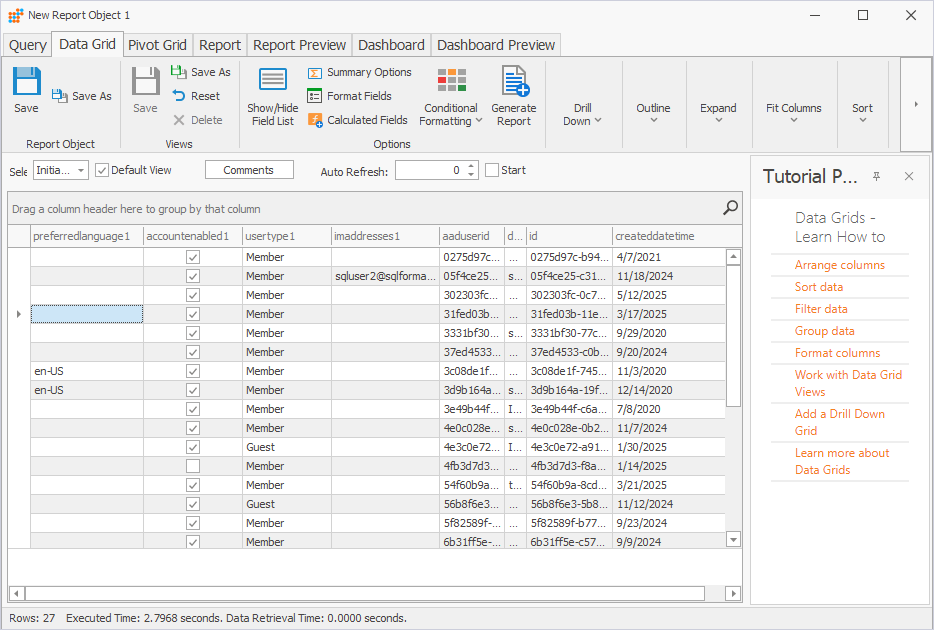Pin the Tutorial panel
The width and height of the screenshot is (934, 630).
pos(876,176)
